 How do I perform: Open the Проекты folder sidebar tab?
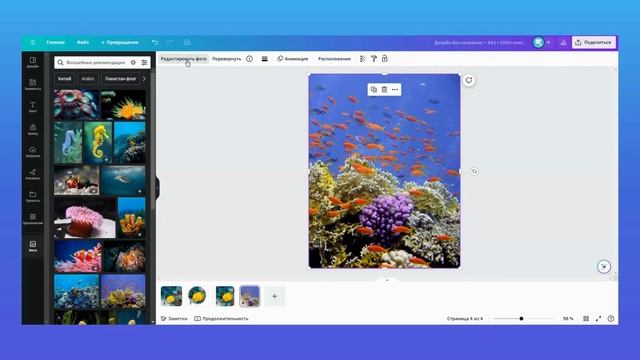pos(33,197)
